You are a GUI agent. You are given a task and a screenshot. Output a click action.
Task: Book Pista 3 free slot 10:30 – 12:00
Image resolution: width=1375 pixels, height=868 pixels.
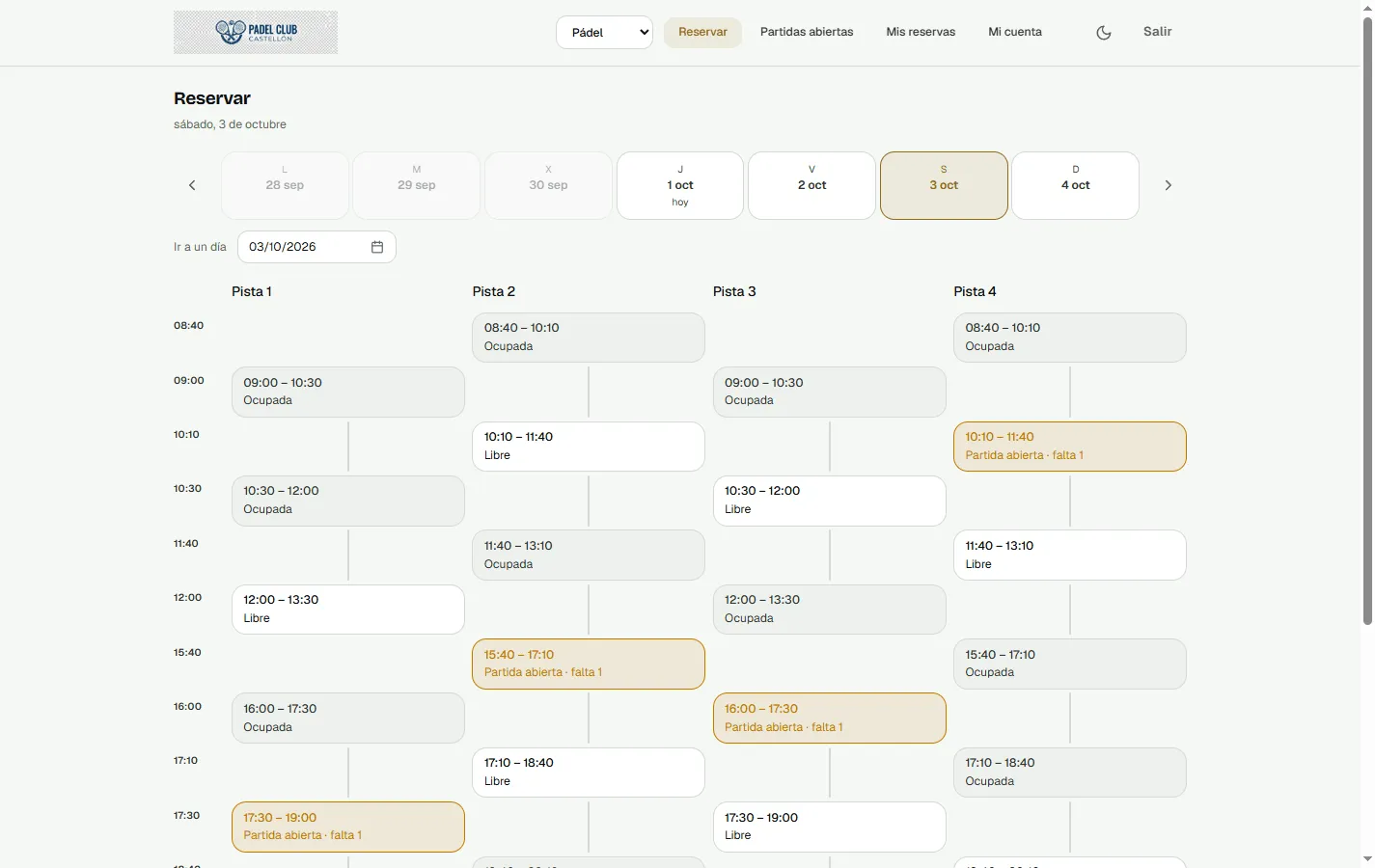point(830,501)
